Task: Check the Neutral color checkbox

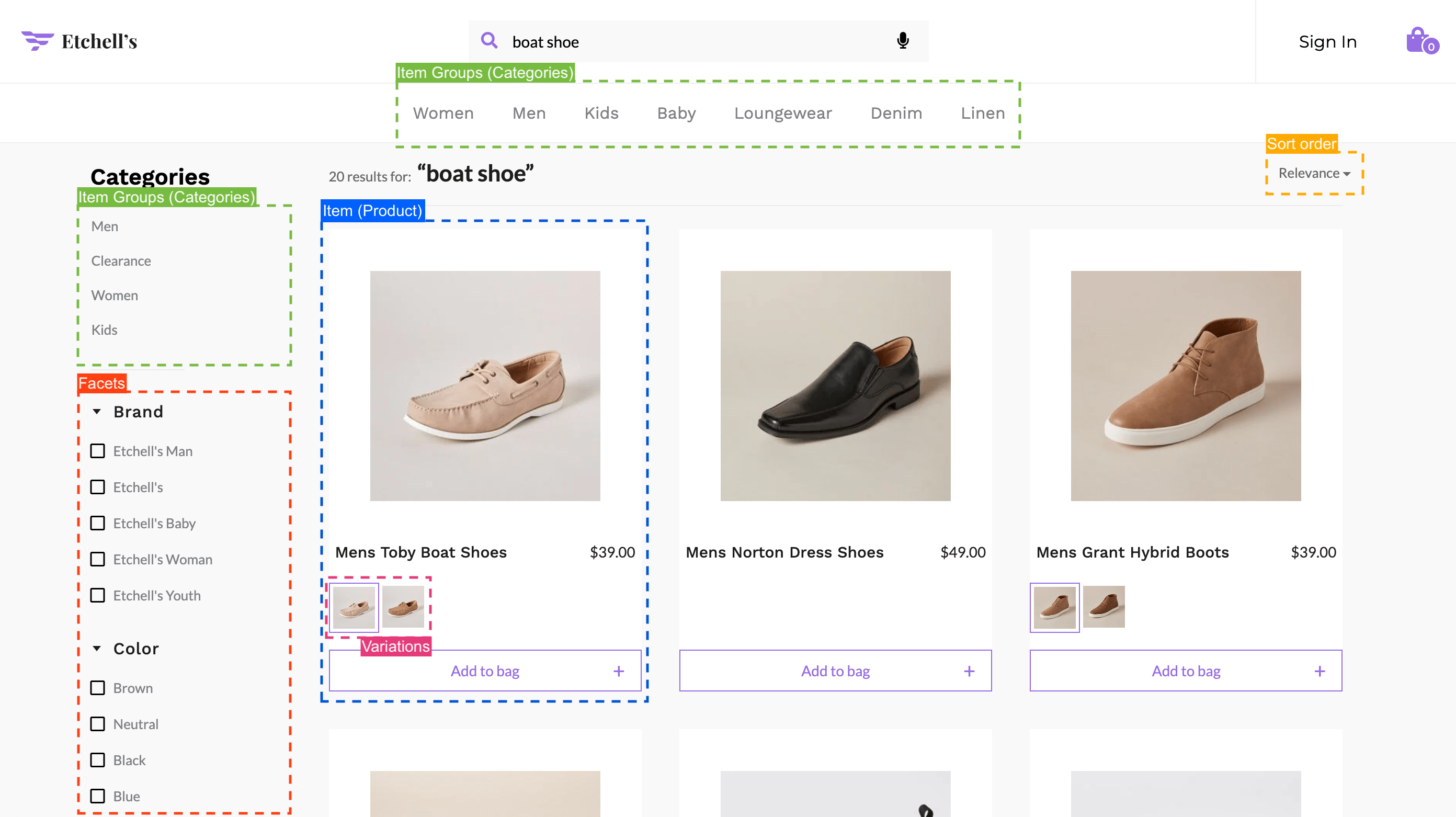Action: click(98, 724)
